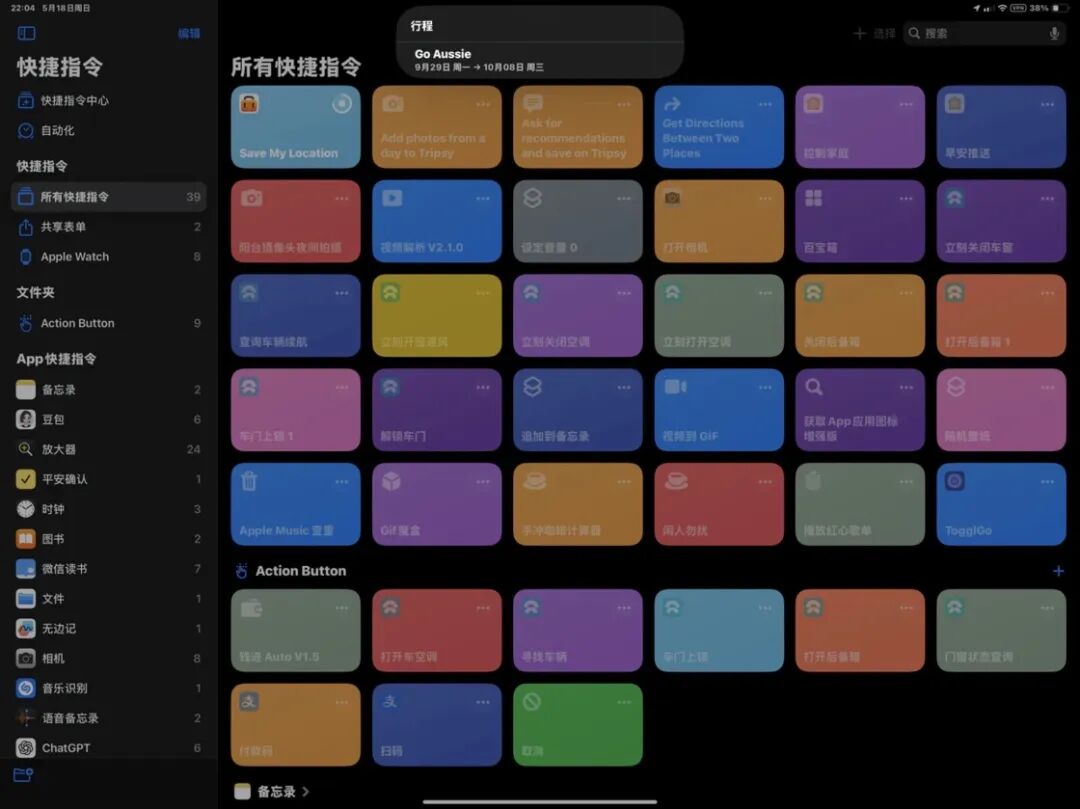Viewport: 1080px width, 809px height.
Task: Open 相机 app shortcuts in sidebar
Action: 109,658
